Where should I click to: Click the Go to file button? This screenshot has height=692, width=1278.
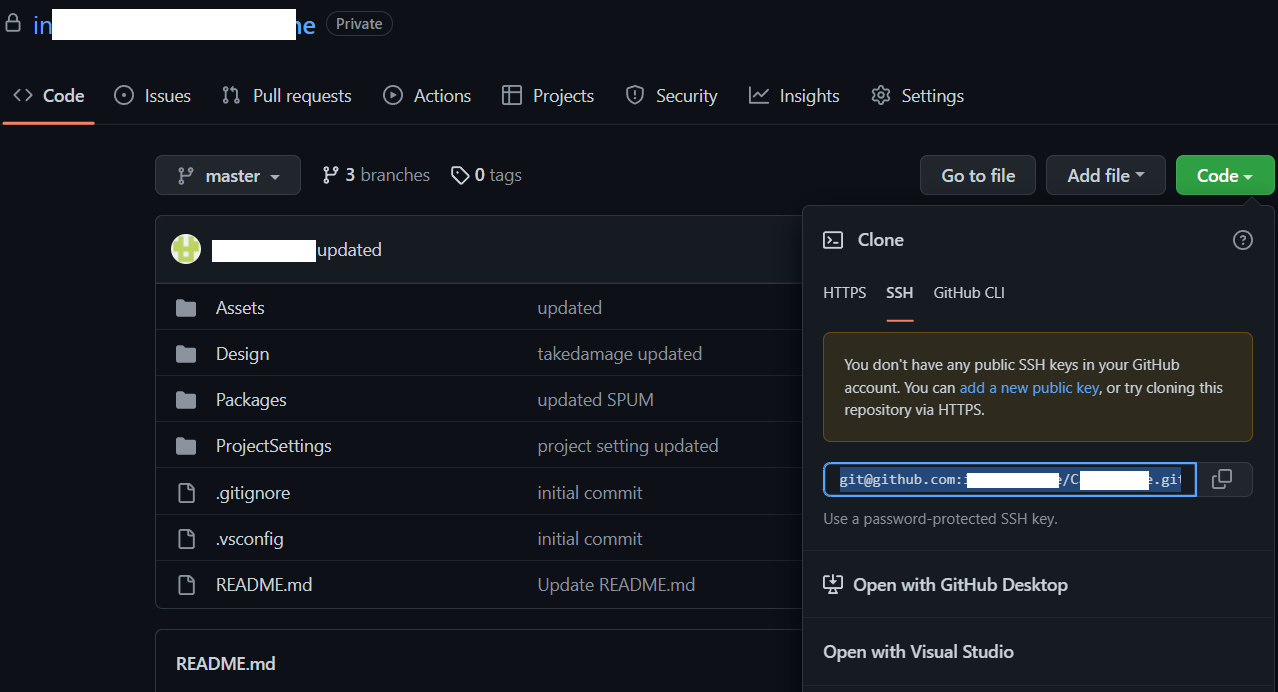(x=978, y=175)
